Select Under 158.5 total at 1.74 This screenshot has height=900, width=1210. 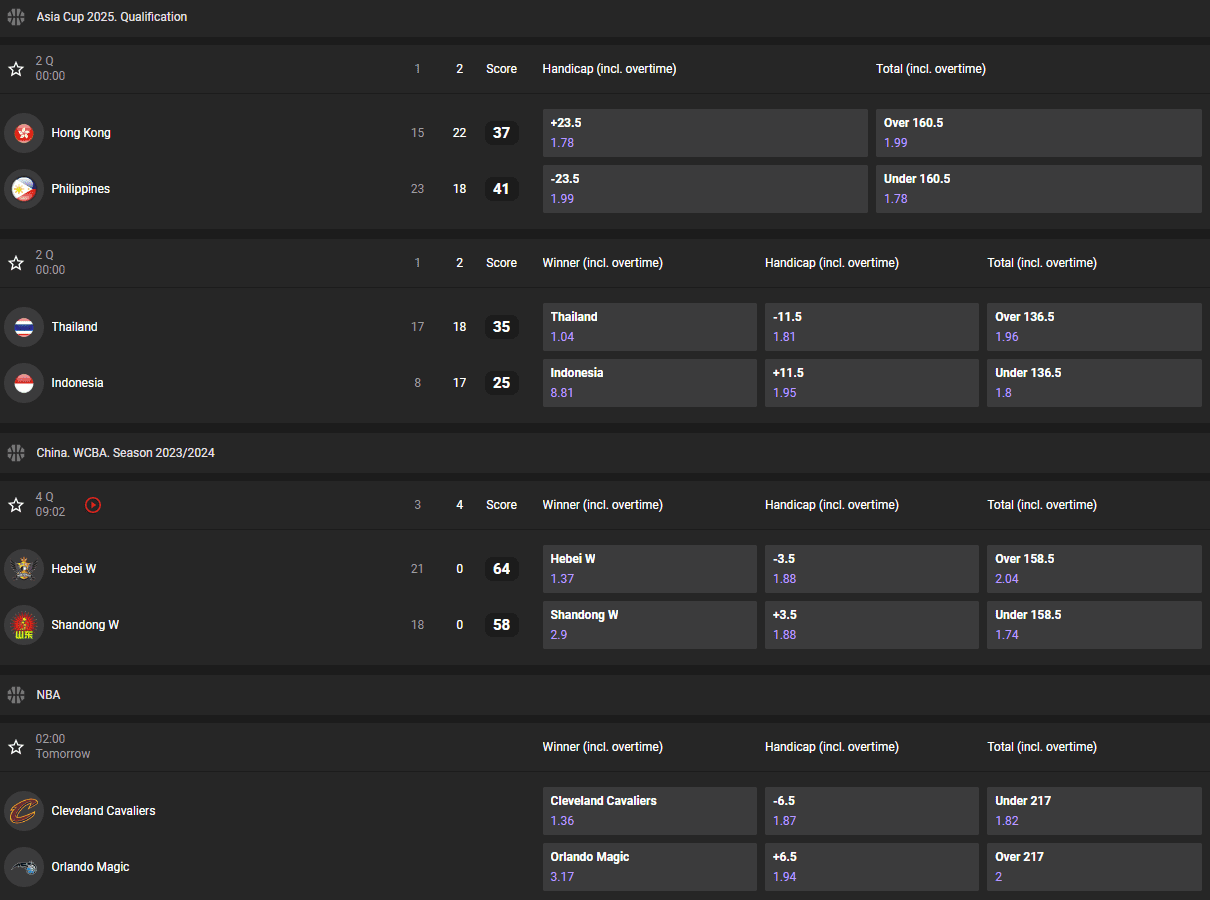pos(1094,625)
